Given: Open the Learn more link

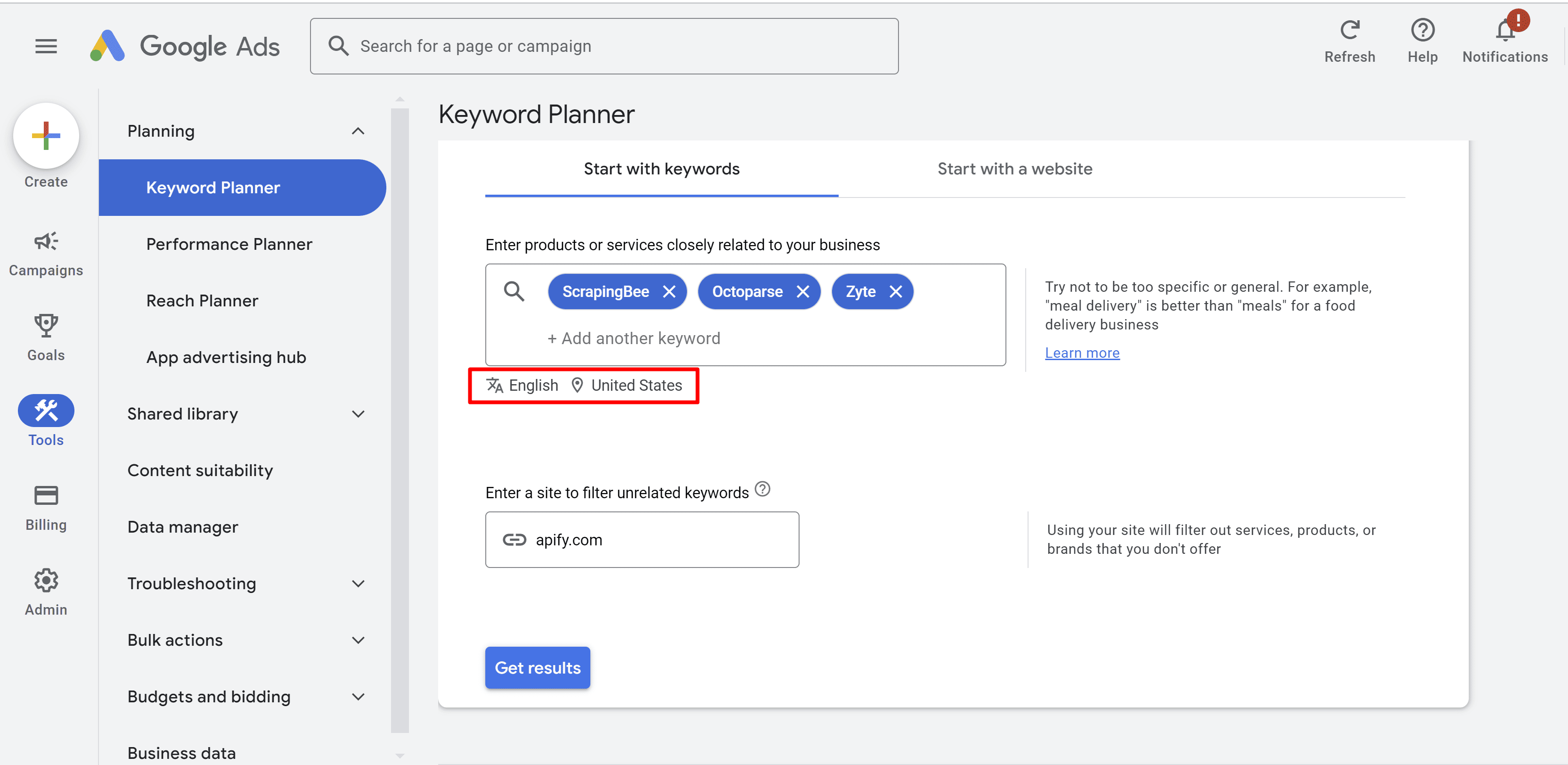Looking at the screenshot, I should [1082, 352].
